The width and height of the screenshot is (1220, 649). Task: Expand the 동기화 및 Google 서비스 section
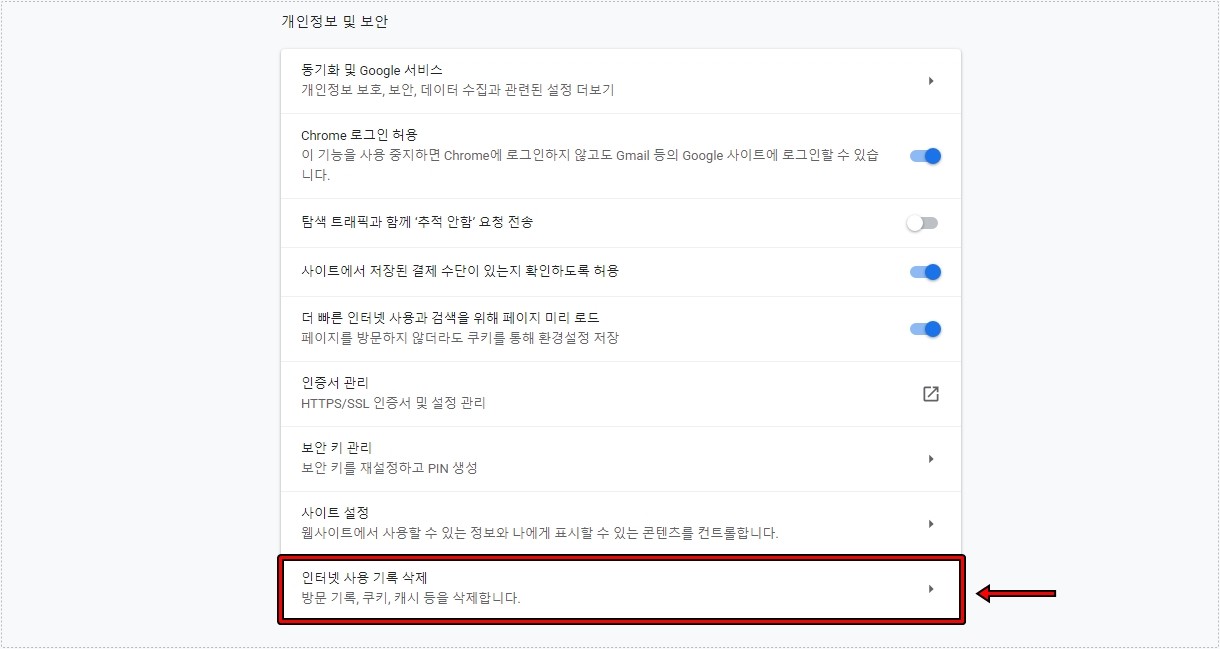pos(620,81)
